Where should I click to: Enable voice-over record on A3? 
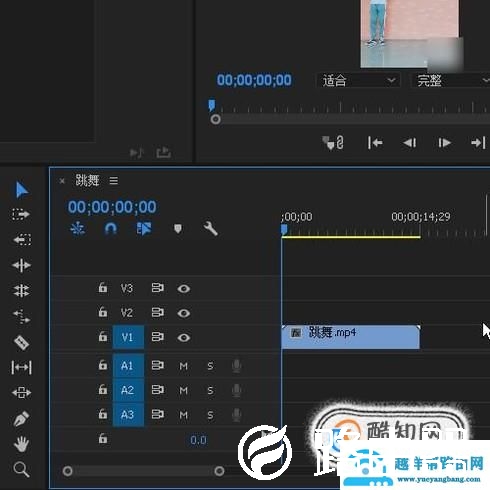pyautogui.click(x=236, y=415)
